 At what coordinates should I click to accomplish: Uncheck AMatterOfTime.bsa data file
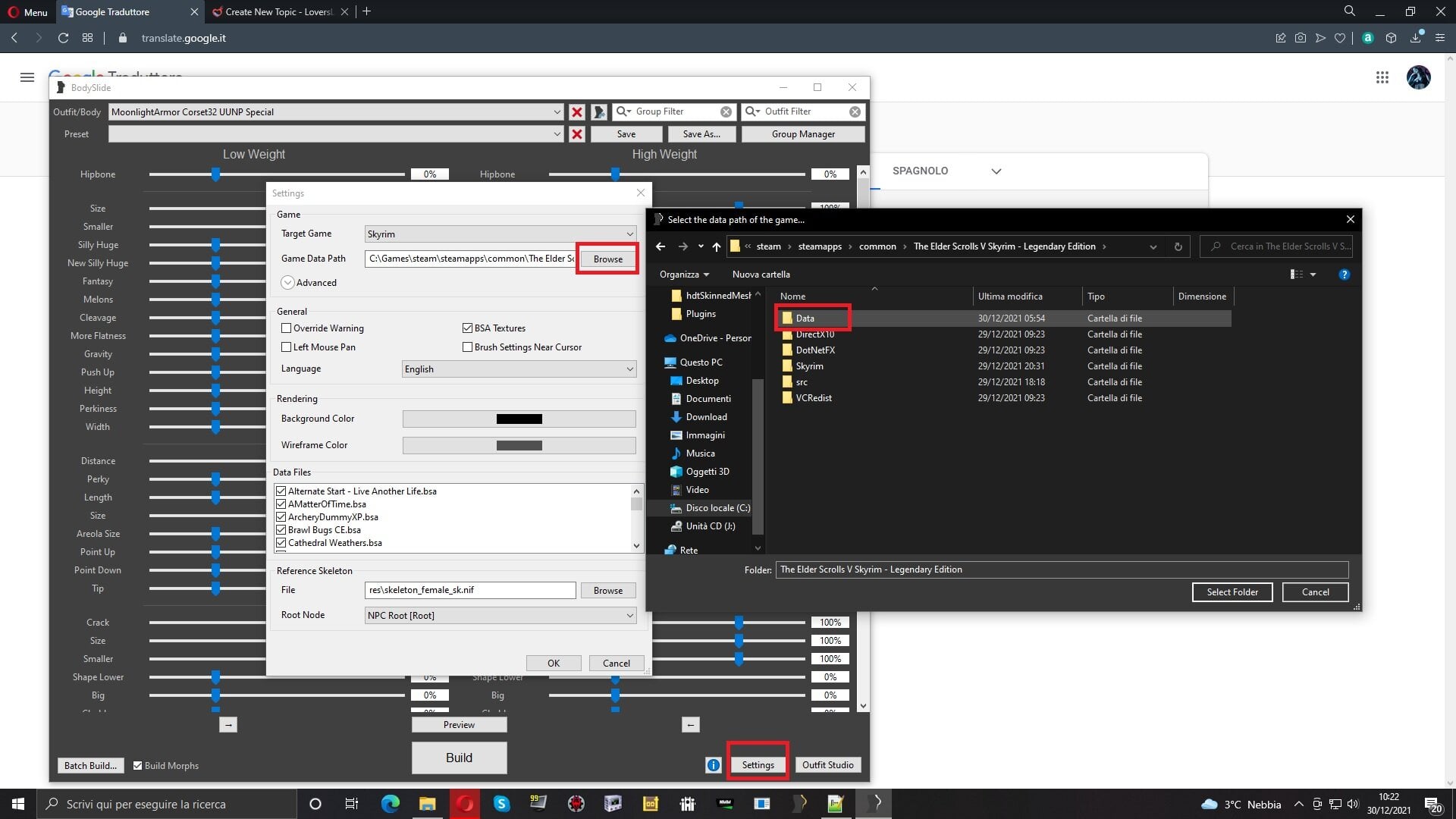click(281, 504)
